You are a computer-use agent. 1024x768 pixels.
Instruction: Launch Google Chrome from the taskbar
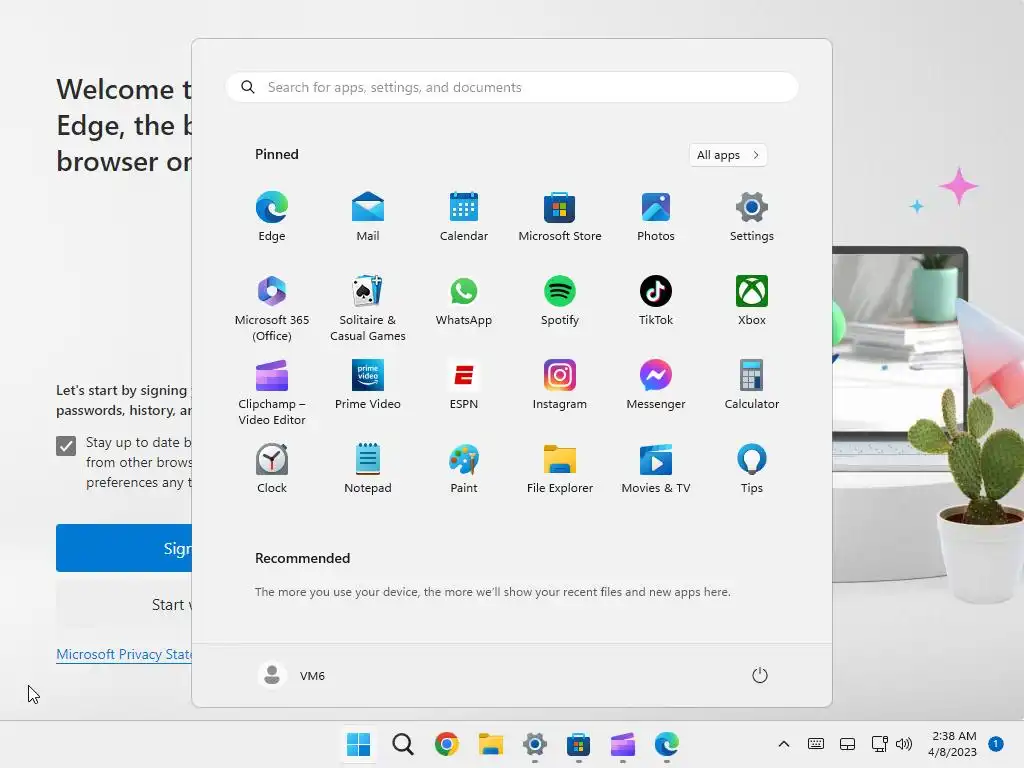click(x=447, y=744)
